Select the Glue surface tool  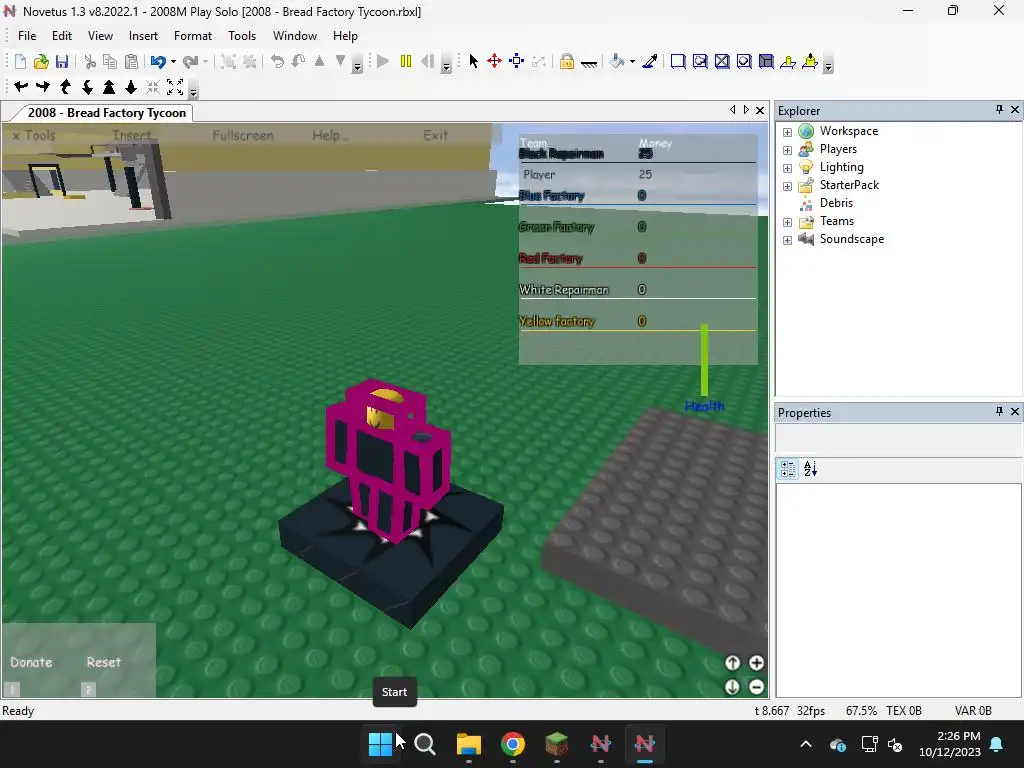(x=700, y=61)
